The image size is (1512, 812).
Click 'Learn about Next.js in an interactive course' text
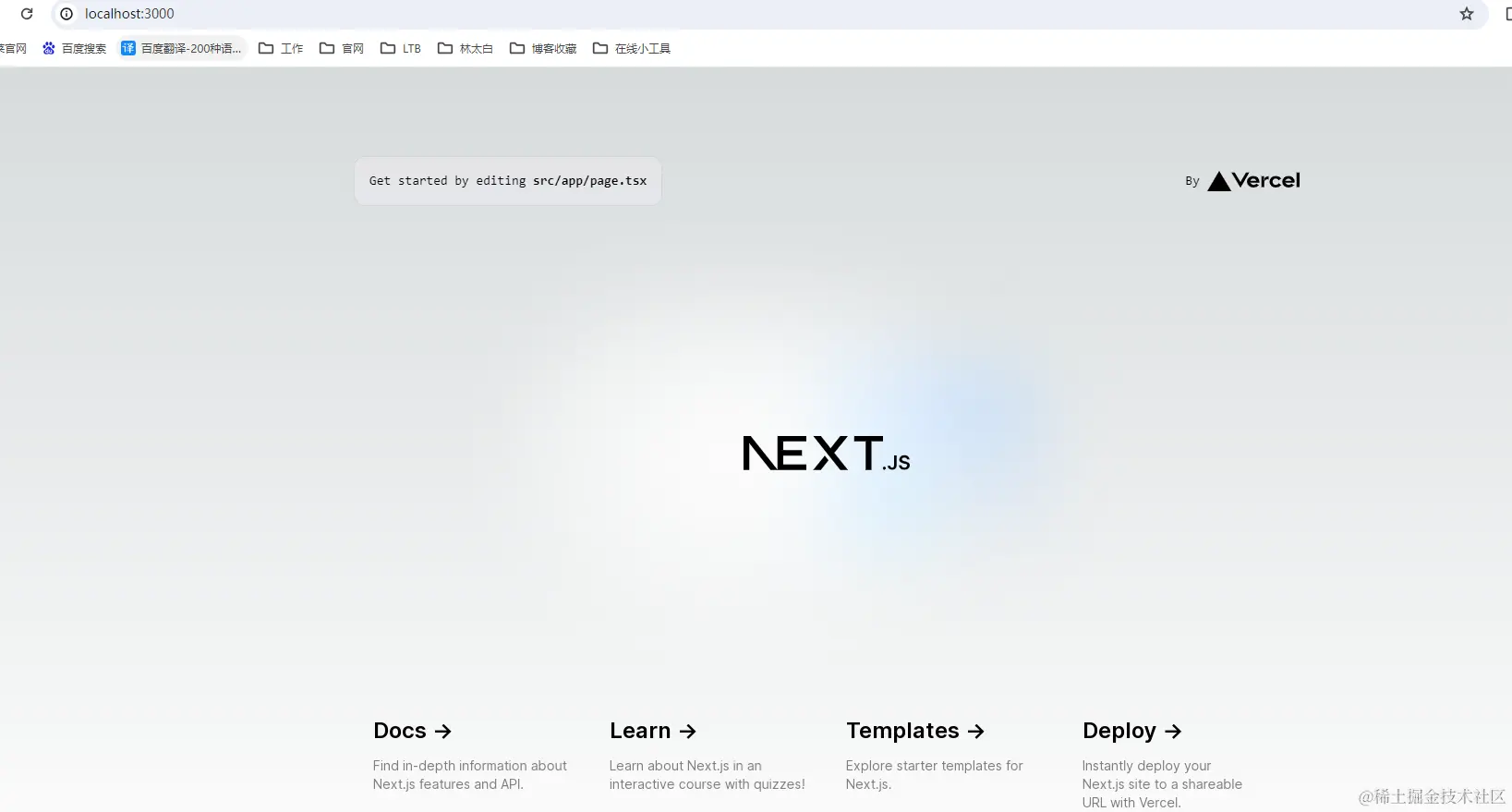(x=707, y=775)
